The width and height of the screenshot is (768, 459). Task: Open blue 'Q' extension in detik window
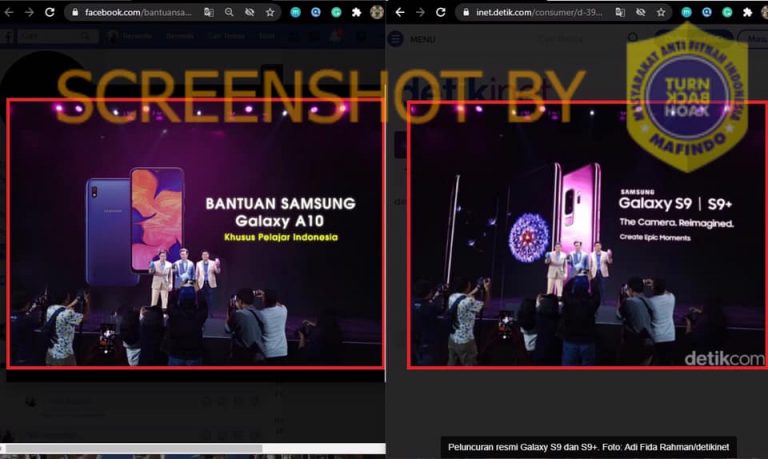[707, 12]
